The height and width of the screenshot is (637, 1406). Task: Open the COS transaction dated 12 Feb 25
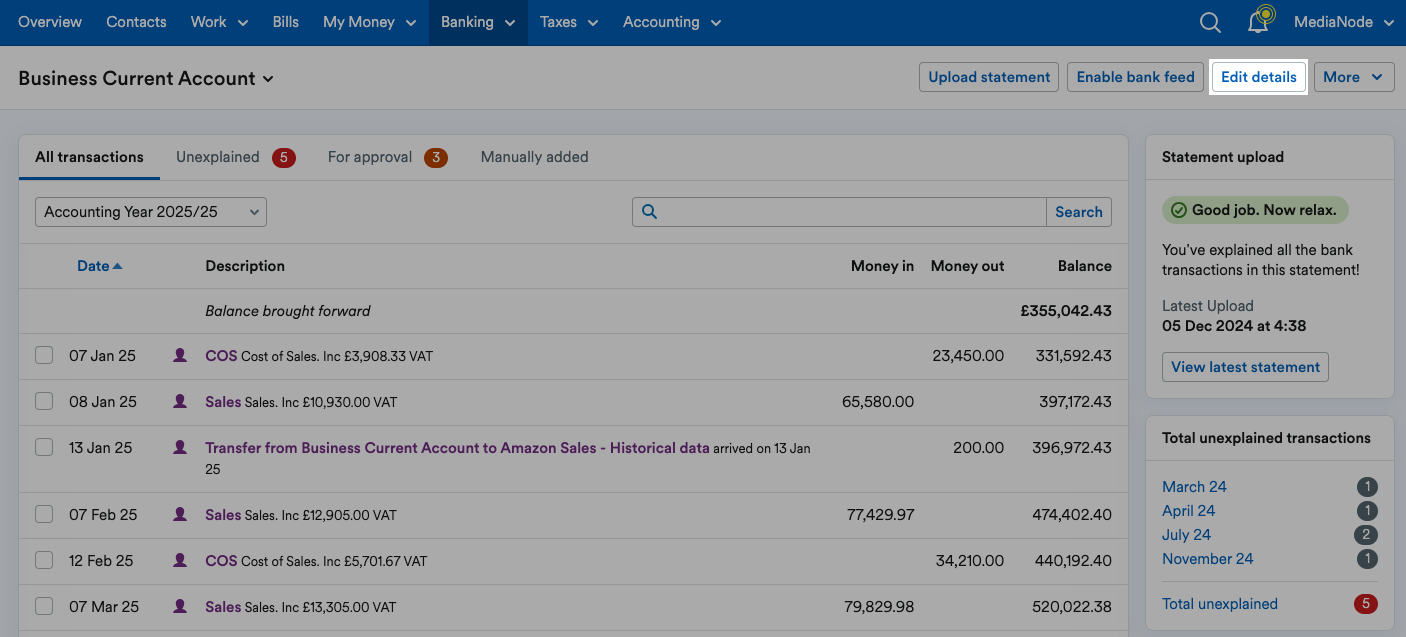(x=221, y=560)
